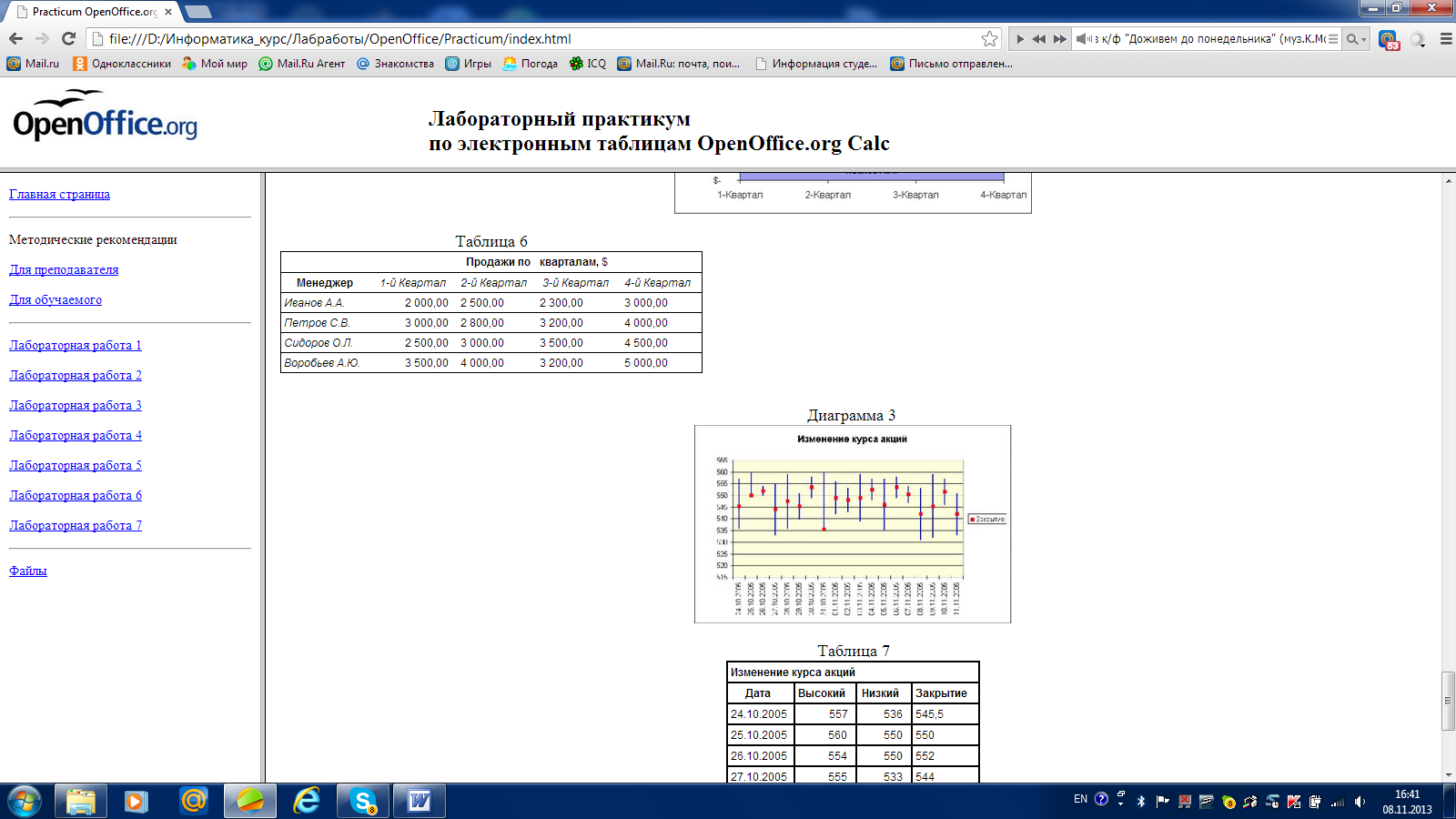The image size is (1456, 819).
Task: Click the grey Sputnik extension icon
Action: (x=1418, y=39)
